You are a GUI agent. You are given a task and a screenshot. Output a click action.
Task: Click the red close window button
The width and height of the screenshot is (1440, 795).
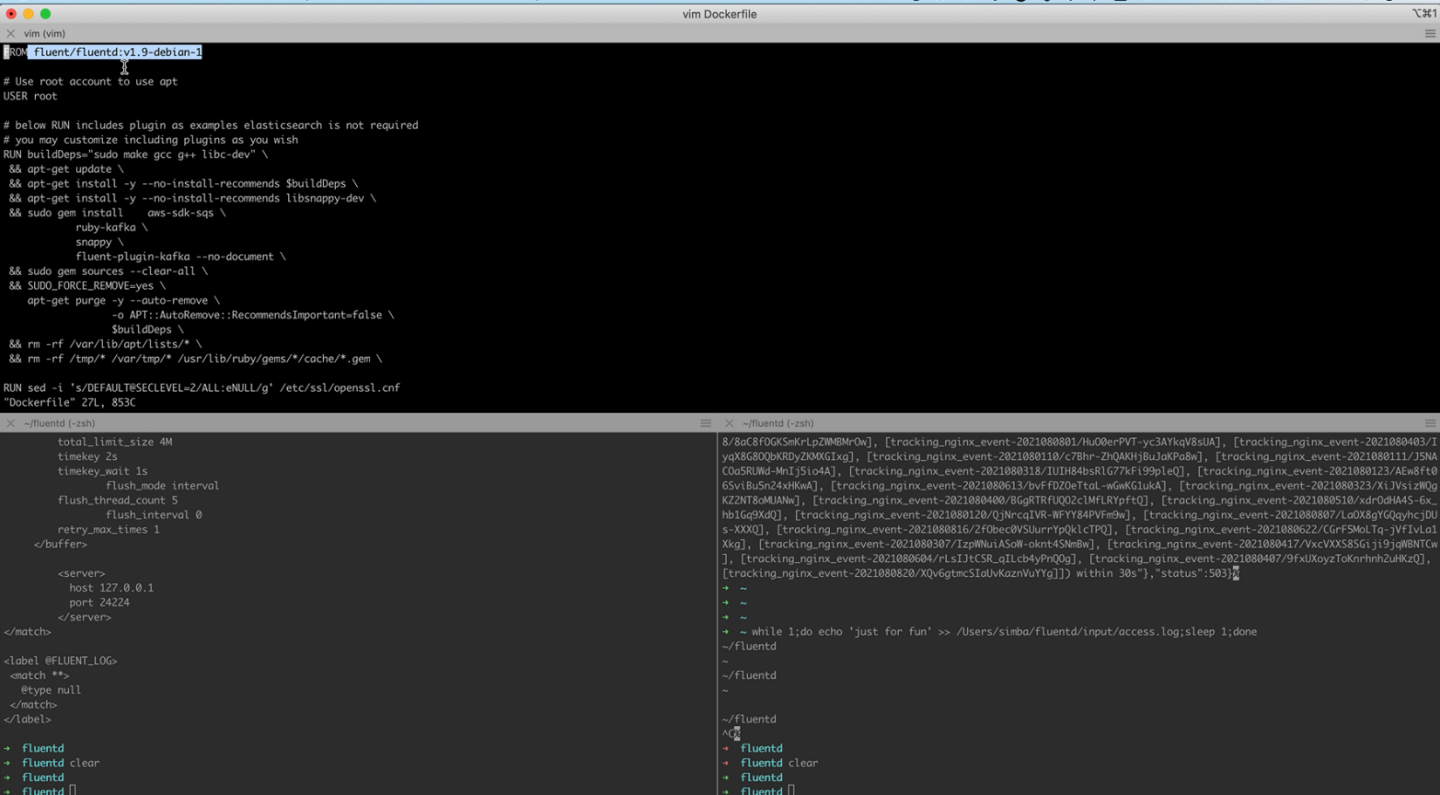(11, 14)
